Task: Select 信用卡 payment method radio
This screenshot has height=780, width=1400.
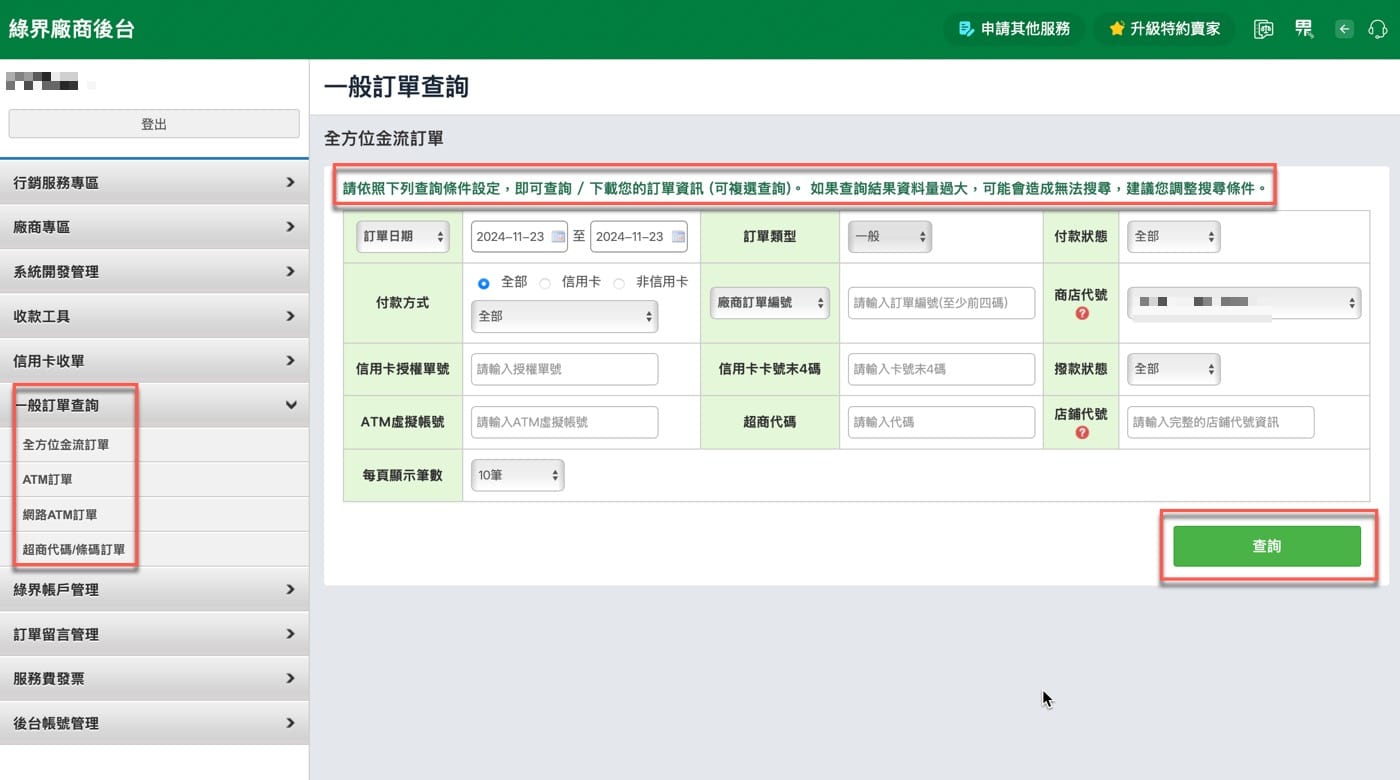Action: 545,283
